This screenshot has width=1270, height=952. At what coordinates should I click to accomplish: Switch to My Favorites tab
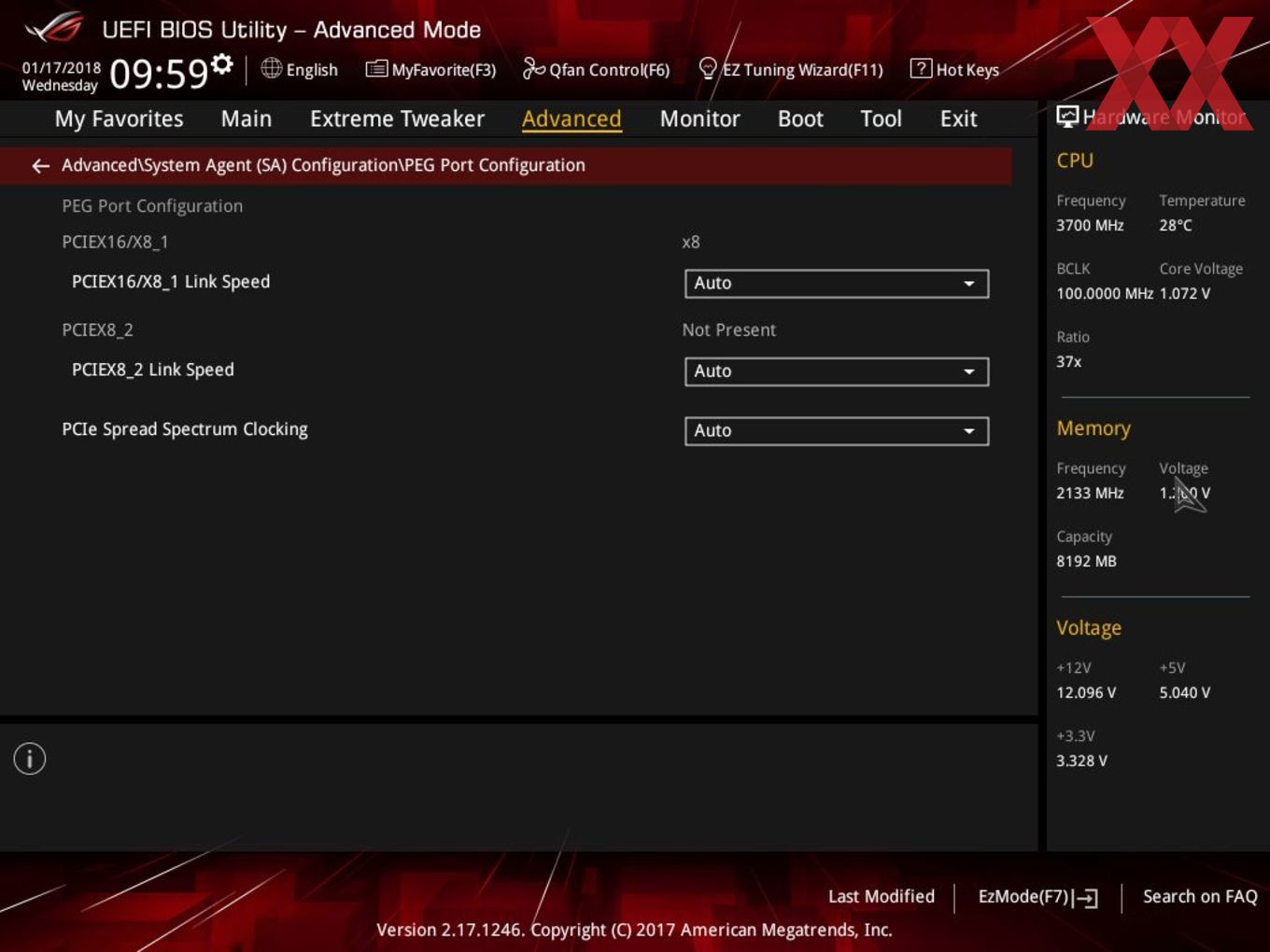point(119,119)
